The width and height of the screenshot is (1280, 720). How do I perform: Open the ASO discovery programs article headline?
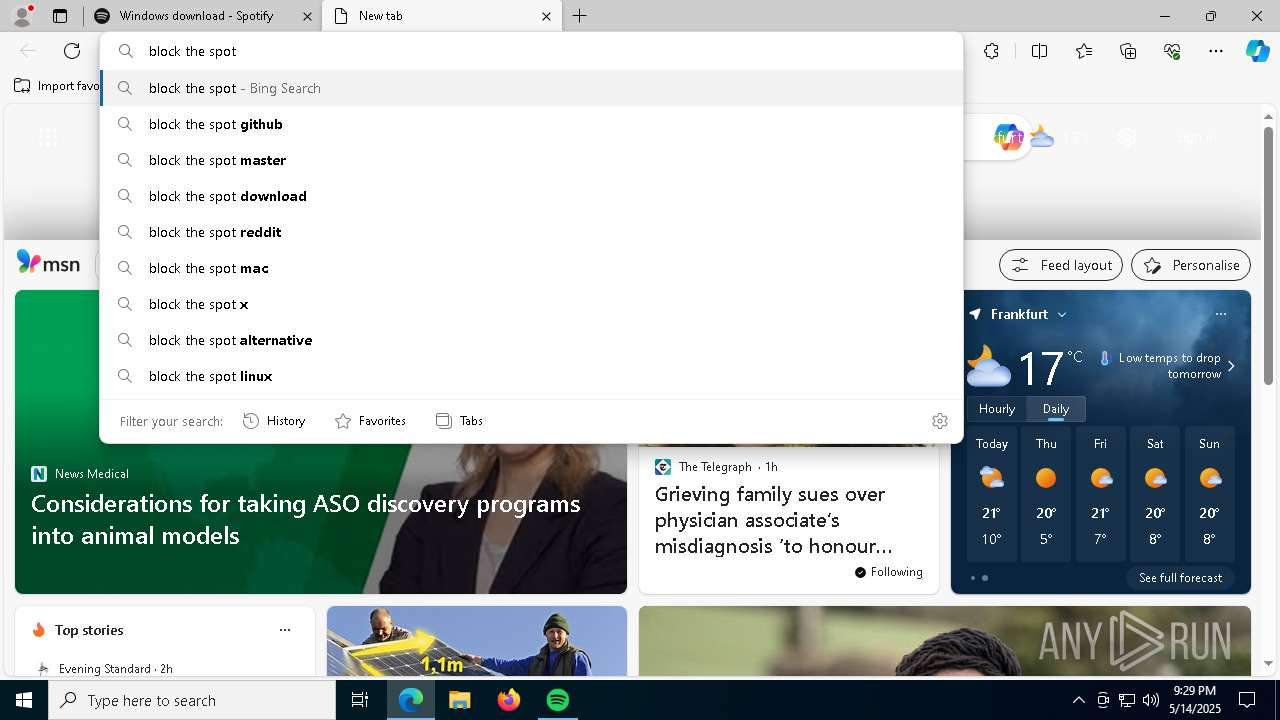pyautogui.click(x=306, y=519)
